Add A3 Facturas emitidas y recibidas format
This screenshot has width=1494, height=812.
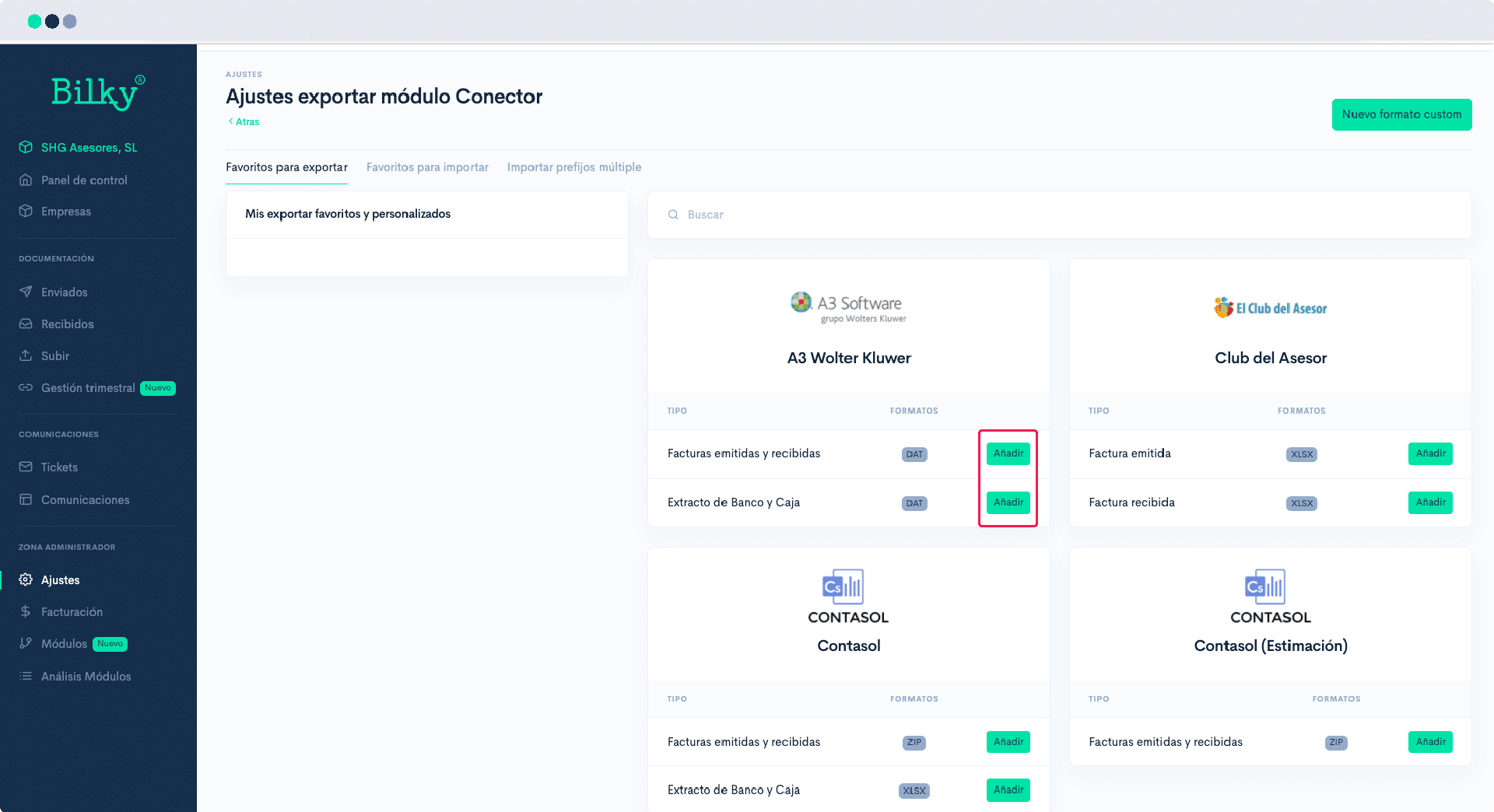pos(1008,453)
